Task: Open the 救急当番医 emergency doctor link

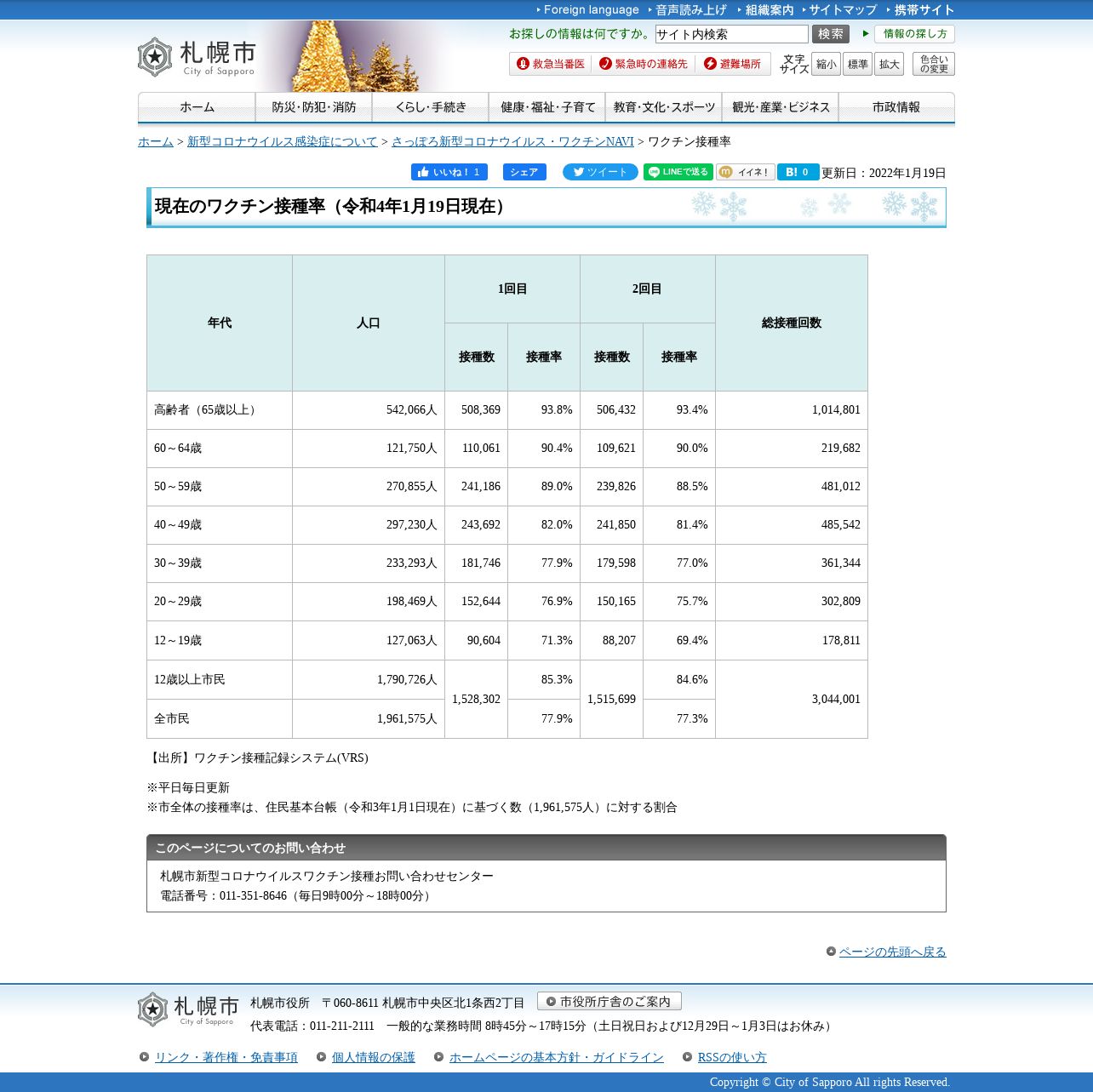Action: coord(551,64)
